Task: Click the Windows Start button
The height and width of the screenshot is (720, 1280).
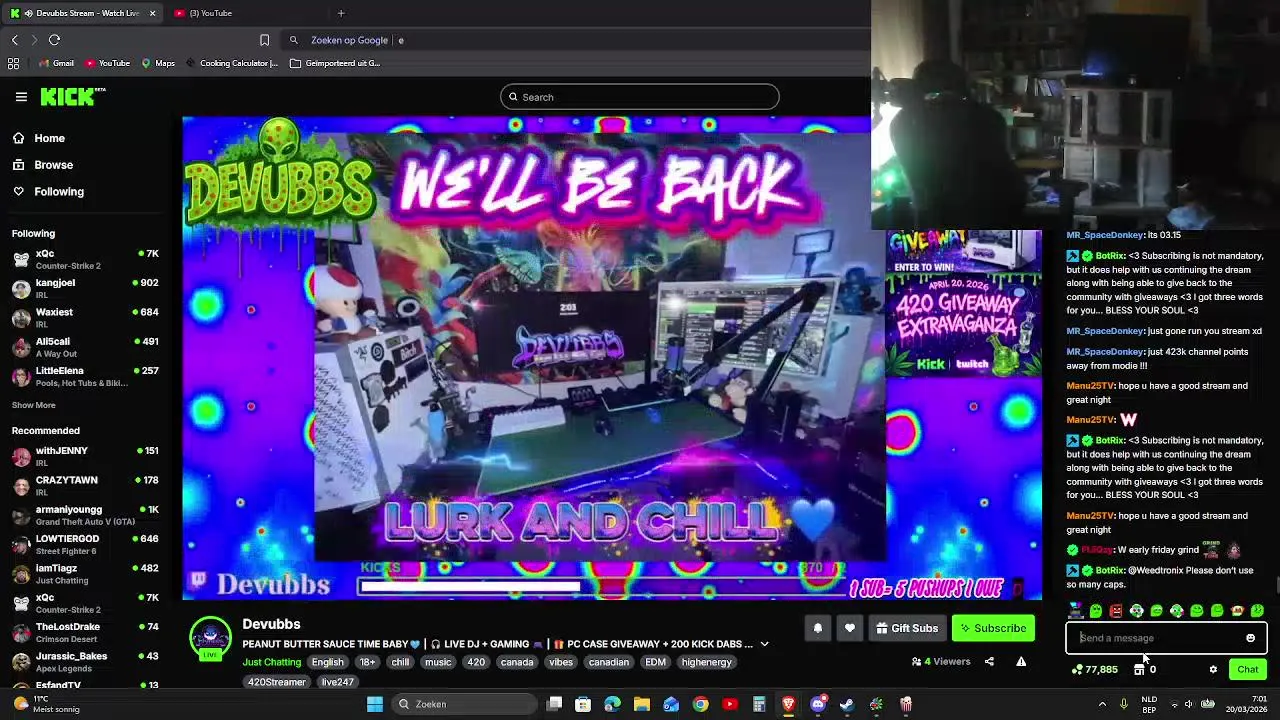Action: pos(375,704)
